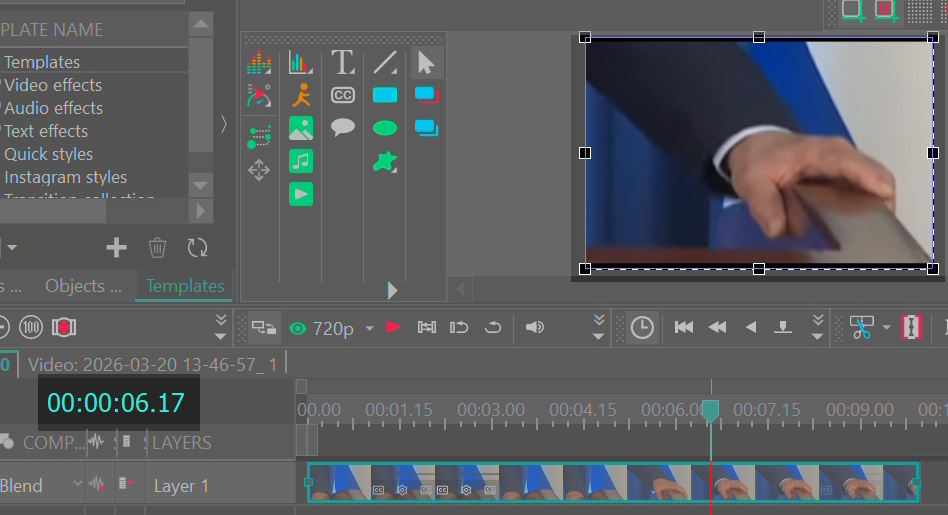Click the timeline playhead marker
Image resolution: width=948 pixels, height=515 pixels.
tap(710, 410)
